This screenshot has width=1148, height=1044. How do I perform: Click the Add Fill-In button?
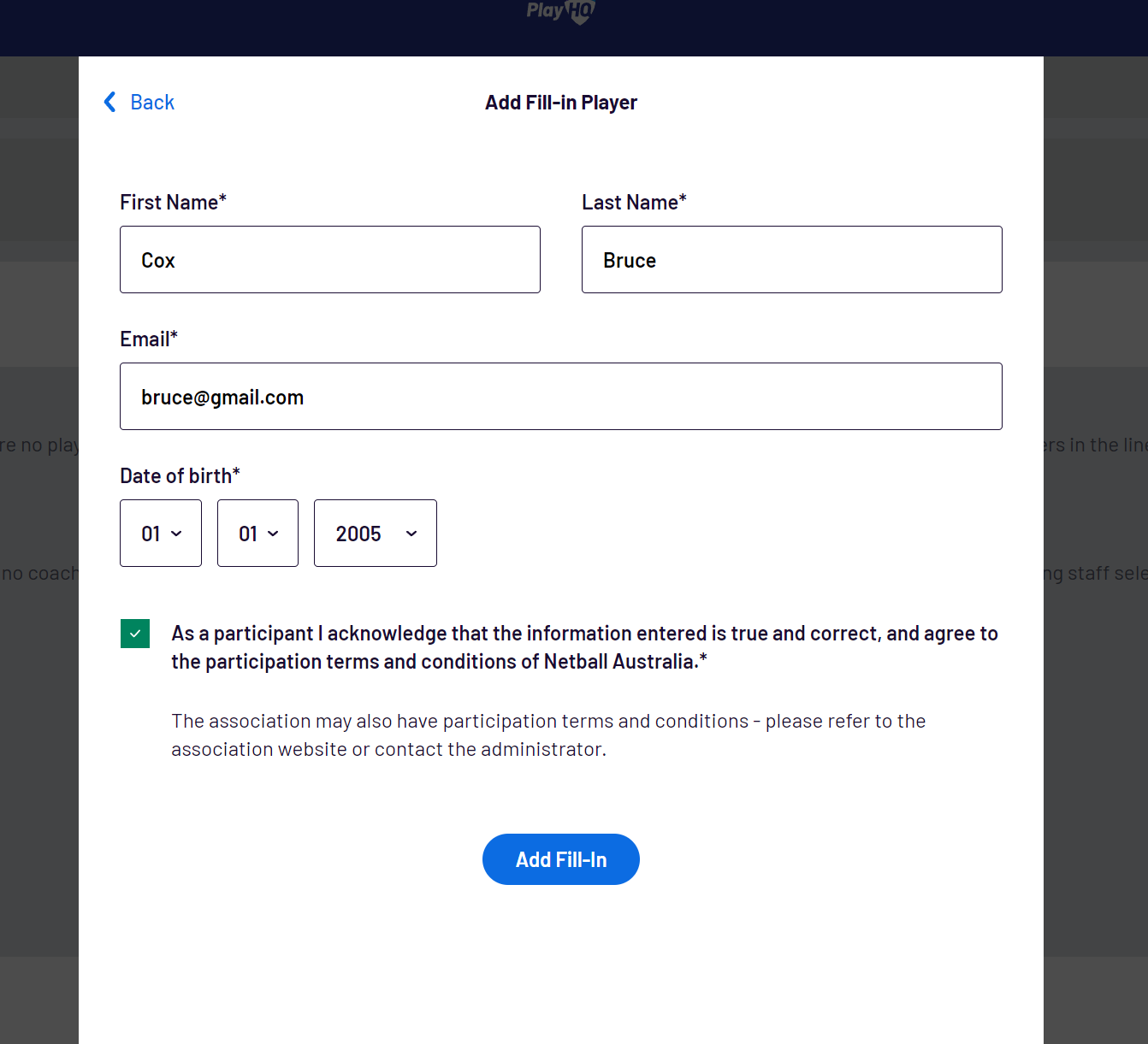pyautogui.click(x=561, y=859)
